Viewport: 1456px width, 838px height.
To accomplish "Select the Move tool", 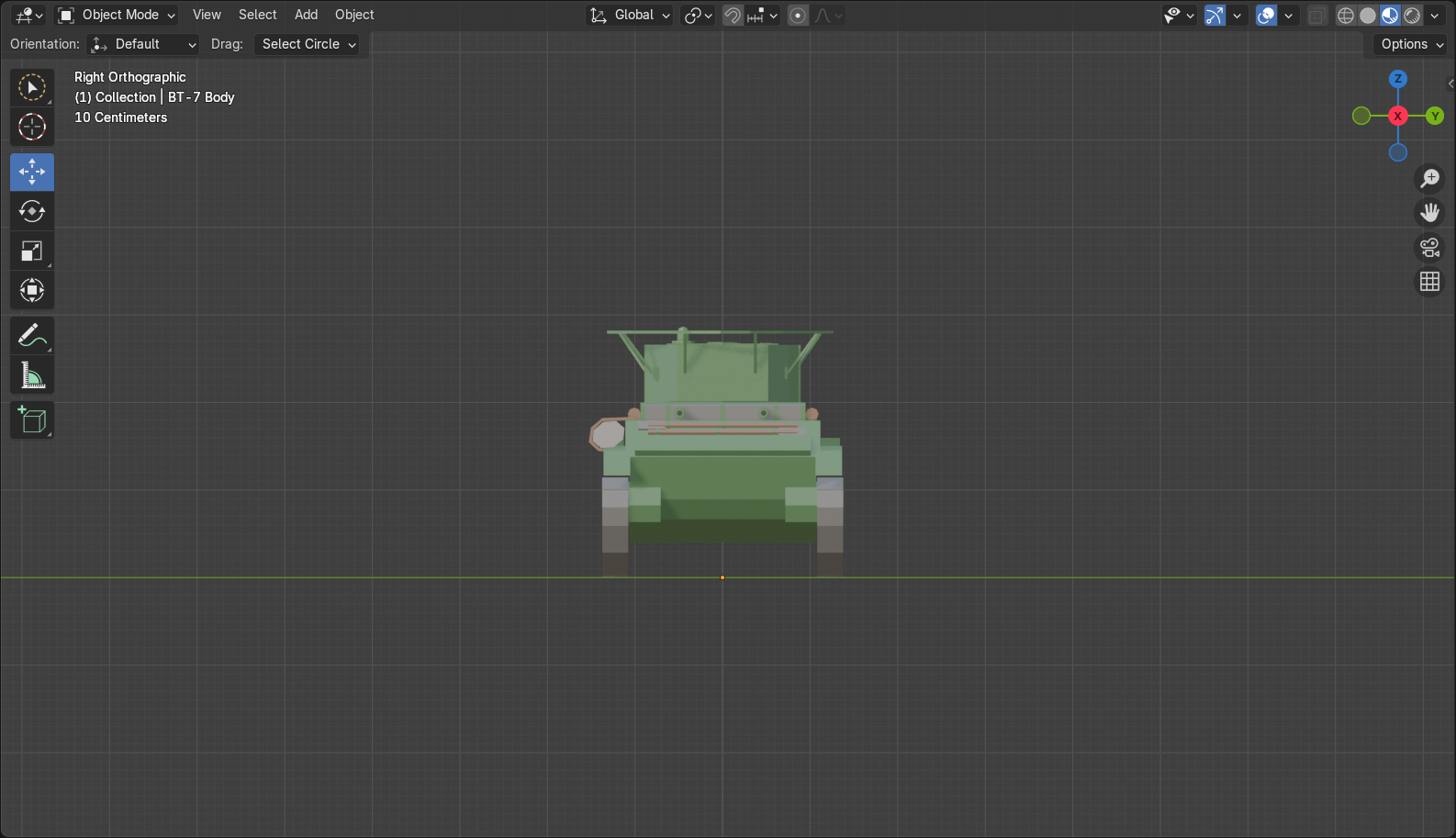I will pyautogui.click(x=32, y=172).
